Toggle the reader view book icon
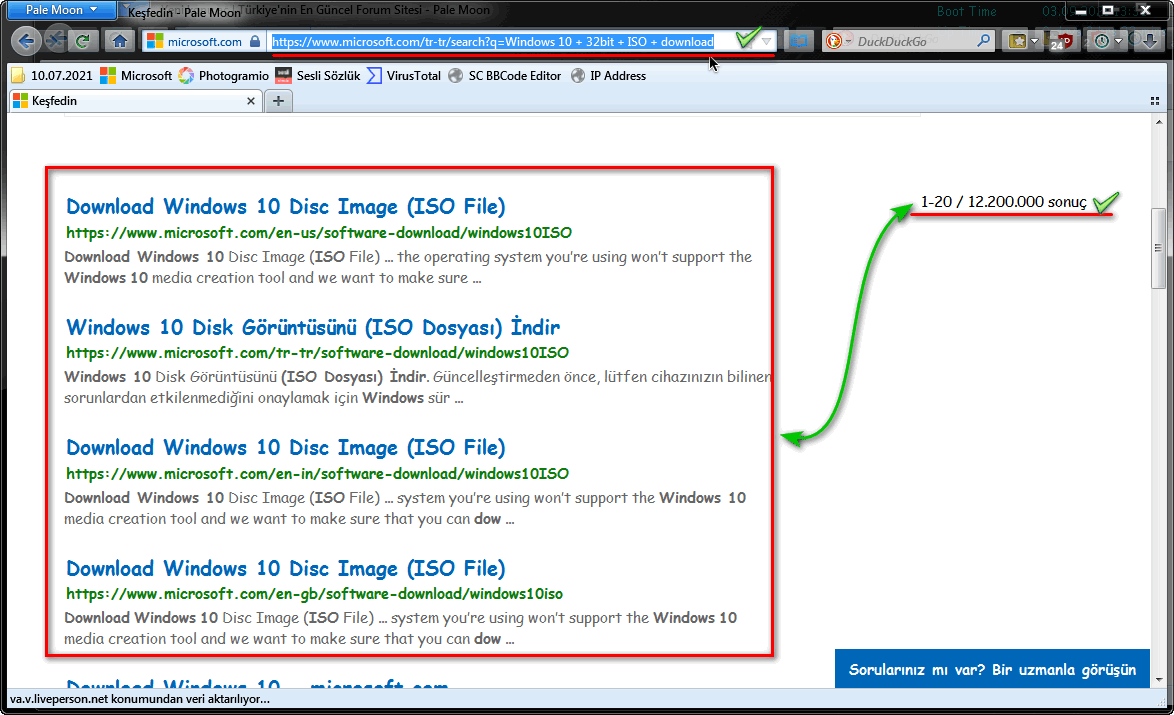This screenshot has width=1174, height=715. 799,41
